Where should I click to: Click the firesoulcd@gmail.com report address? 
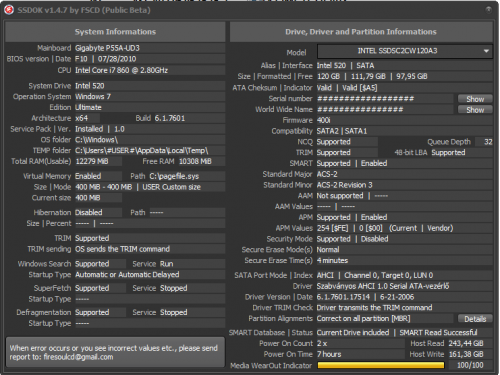78,357
